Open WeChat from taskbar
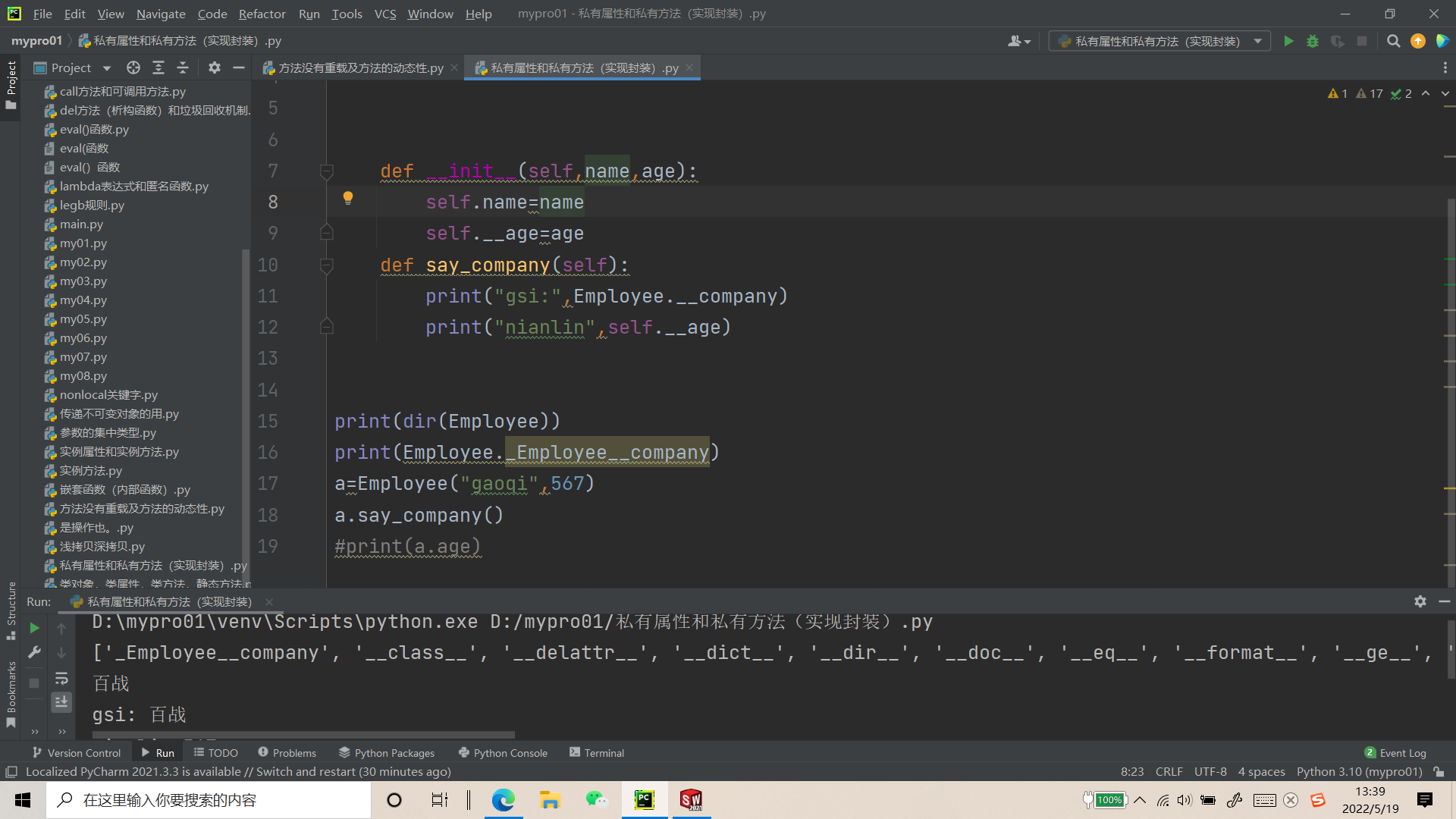1456x819 pixels. tap(597, 800)
